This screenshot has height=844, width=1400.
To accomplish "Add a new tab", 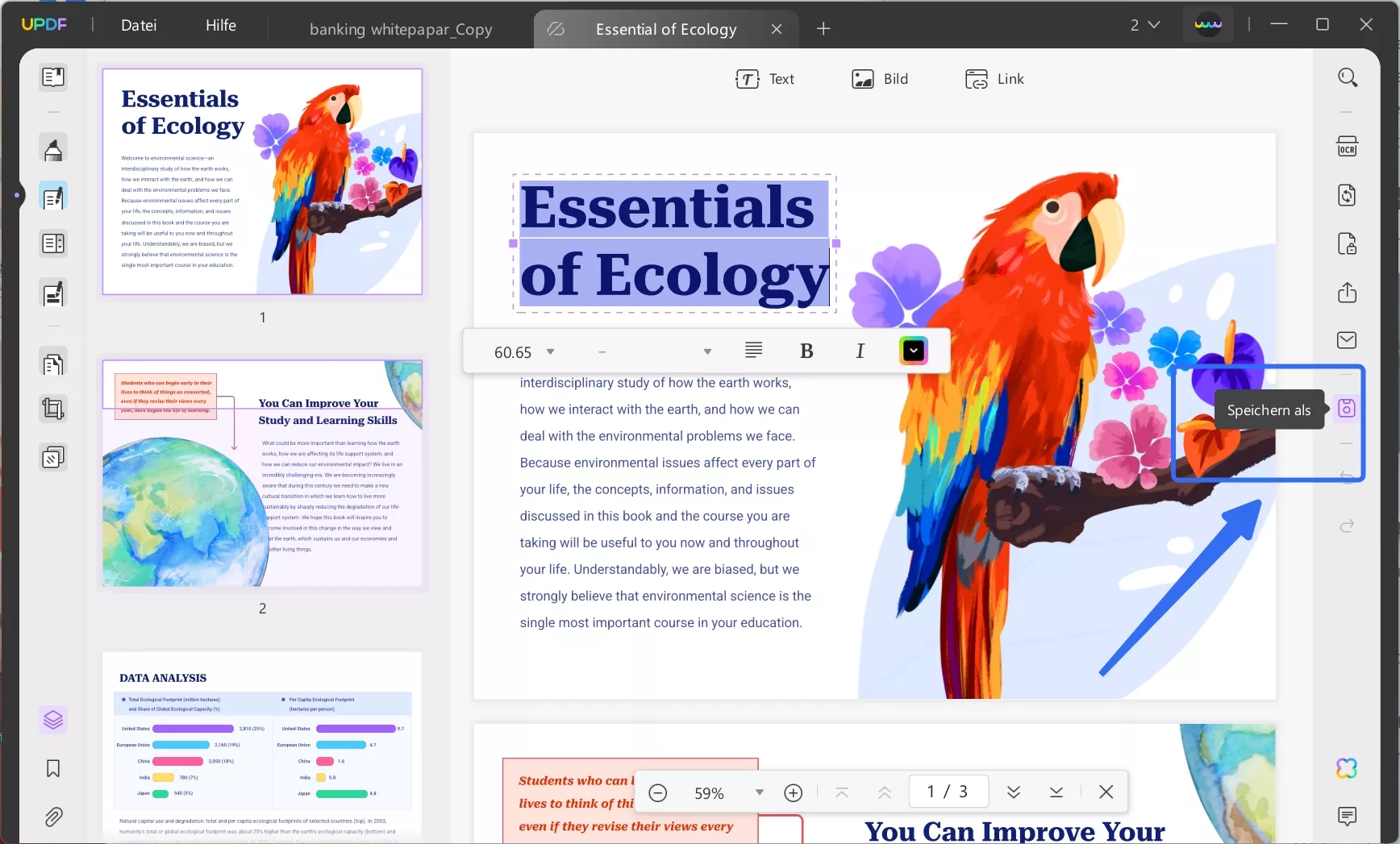I will (x=823, y=29).
